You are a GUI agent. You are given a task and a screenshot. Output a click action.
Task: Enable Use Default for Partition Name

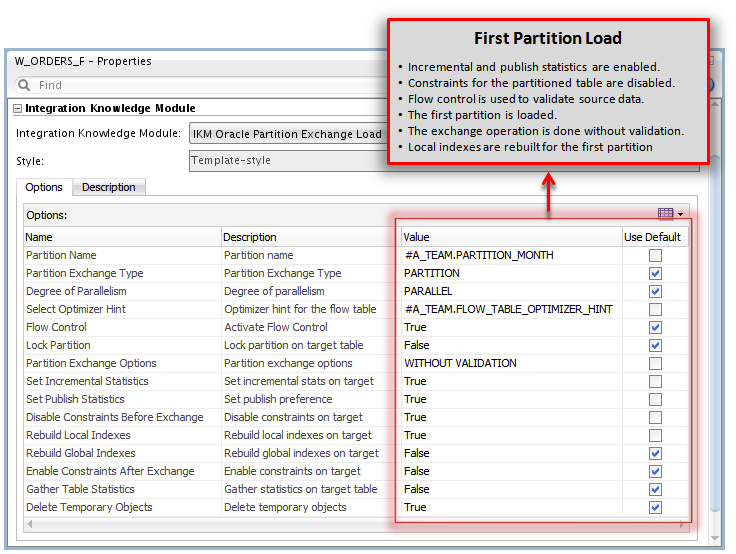coord(655,255)
